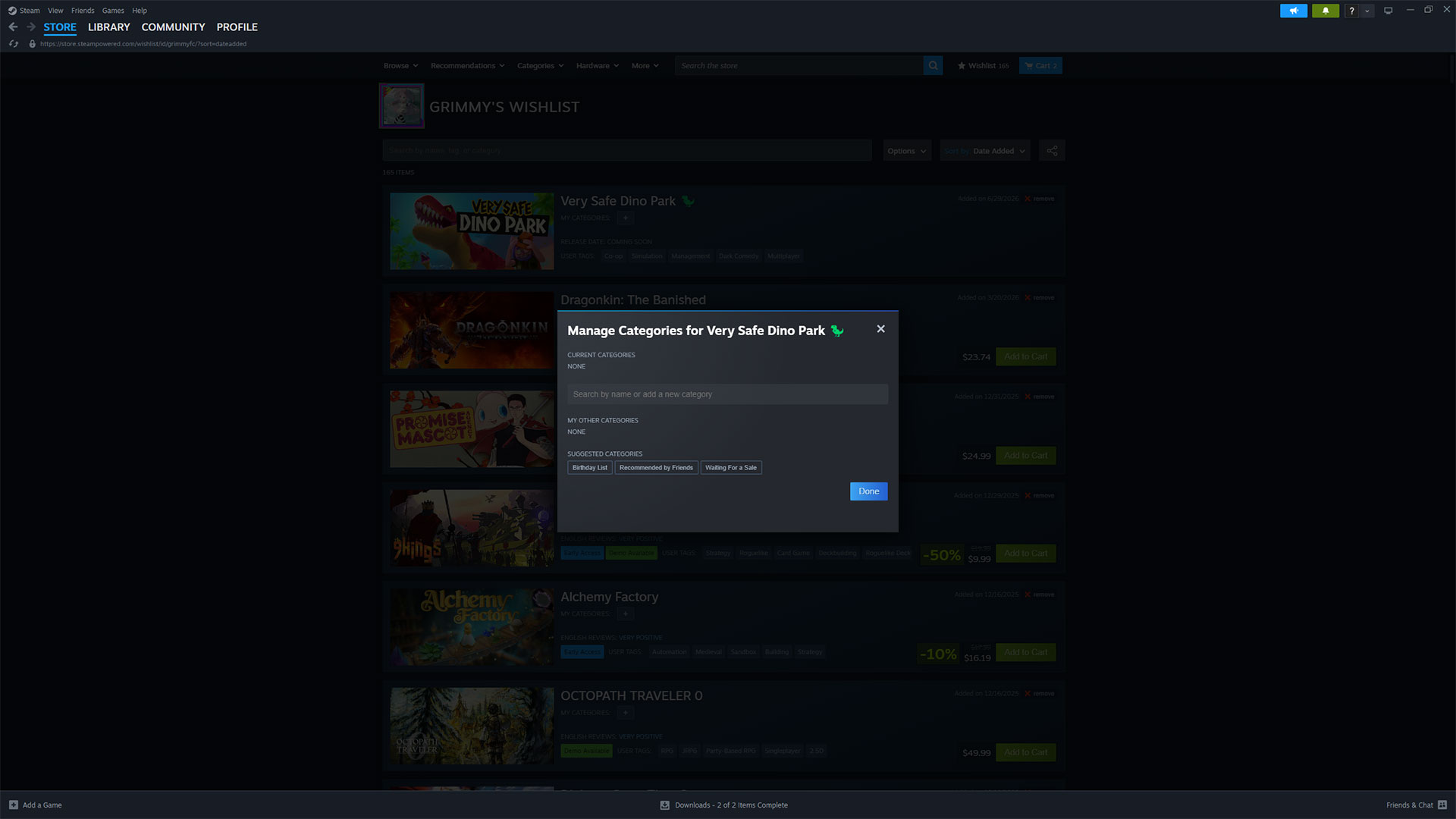Click the Done button in dialog
The width and height of the screenshot is (1456, 819).
point(868,491)
